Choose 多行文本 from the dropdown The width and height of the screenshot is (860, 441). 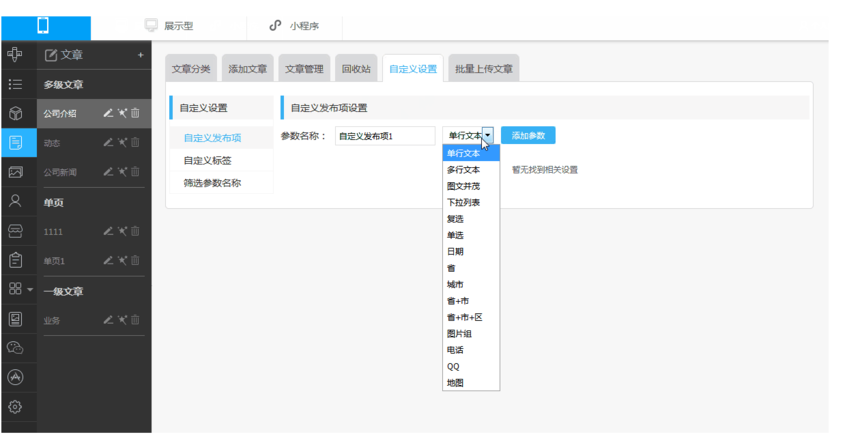tap(471, 169)
